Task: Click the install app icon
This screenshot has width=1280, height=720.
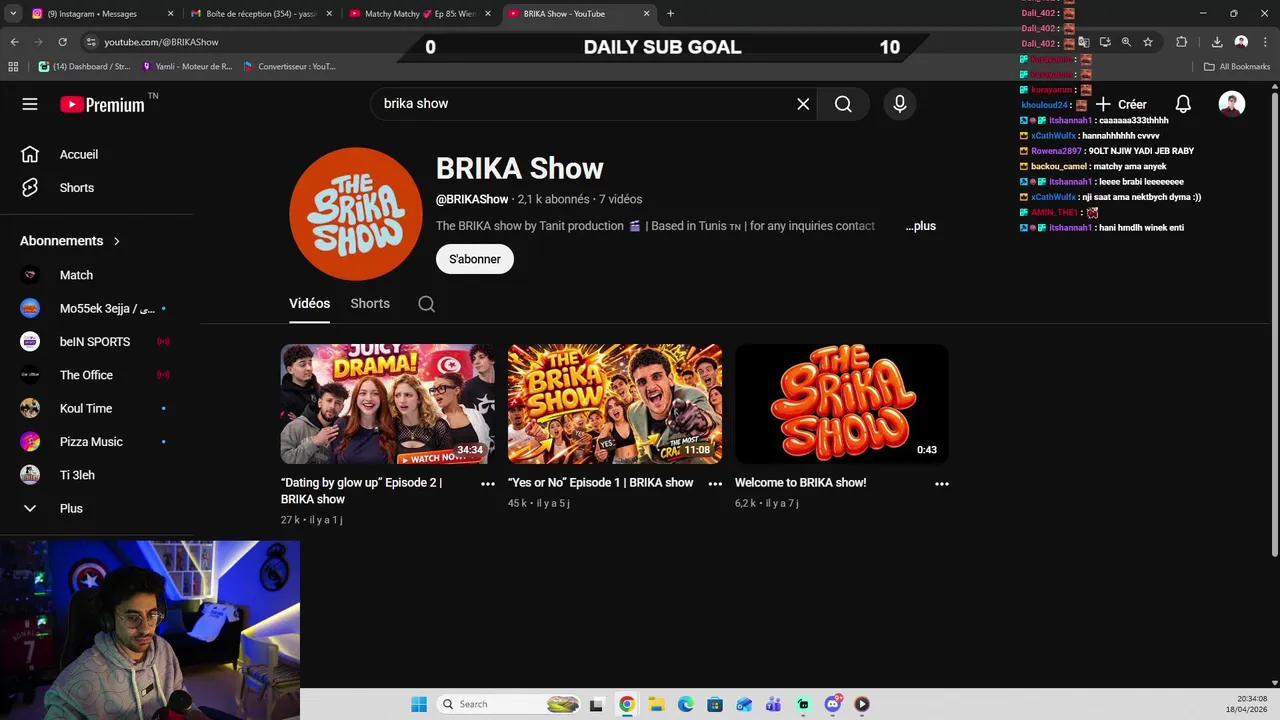Action: 1105,42
